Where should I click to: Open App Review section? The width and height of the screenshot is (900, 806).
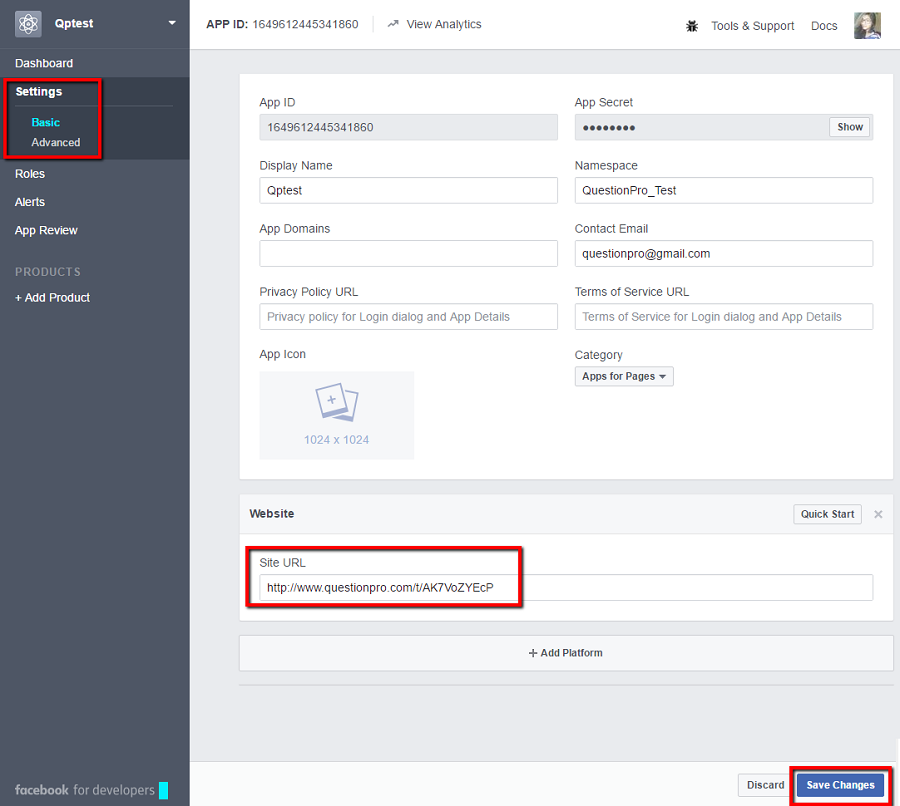[x=46, y=230]
